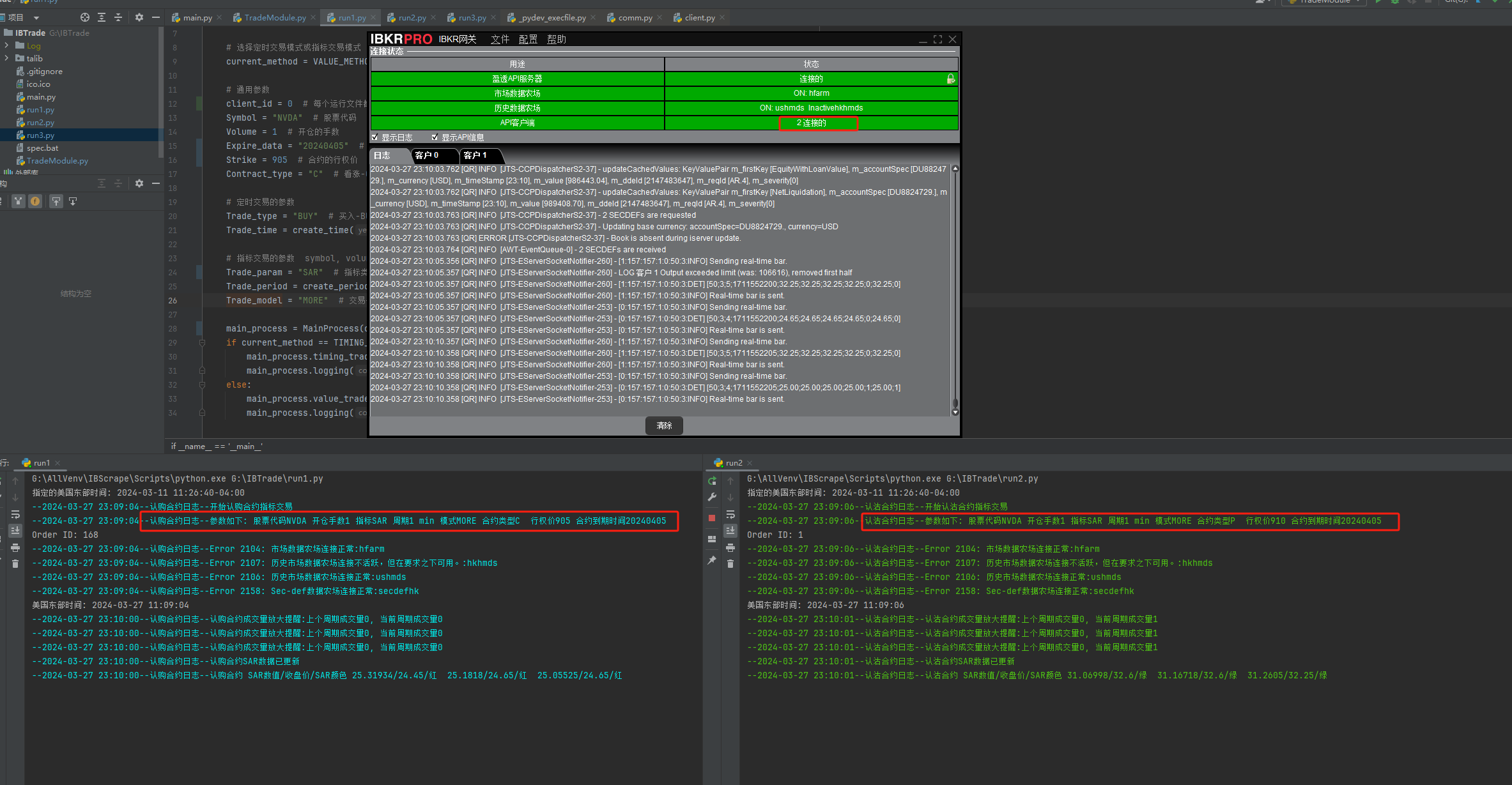Viewport: 1512px width, 785px height.
Task: Open run2 configuration wrench icon
Action: coord(712,498)
